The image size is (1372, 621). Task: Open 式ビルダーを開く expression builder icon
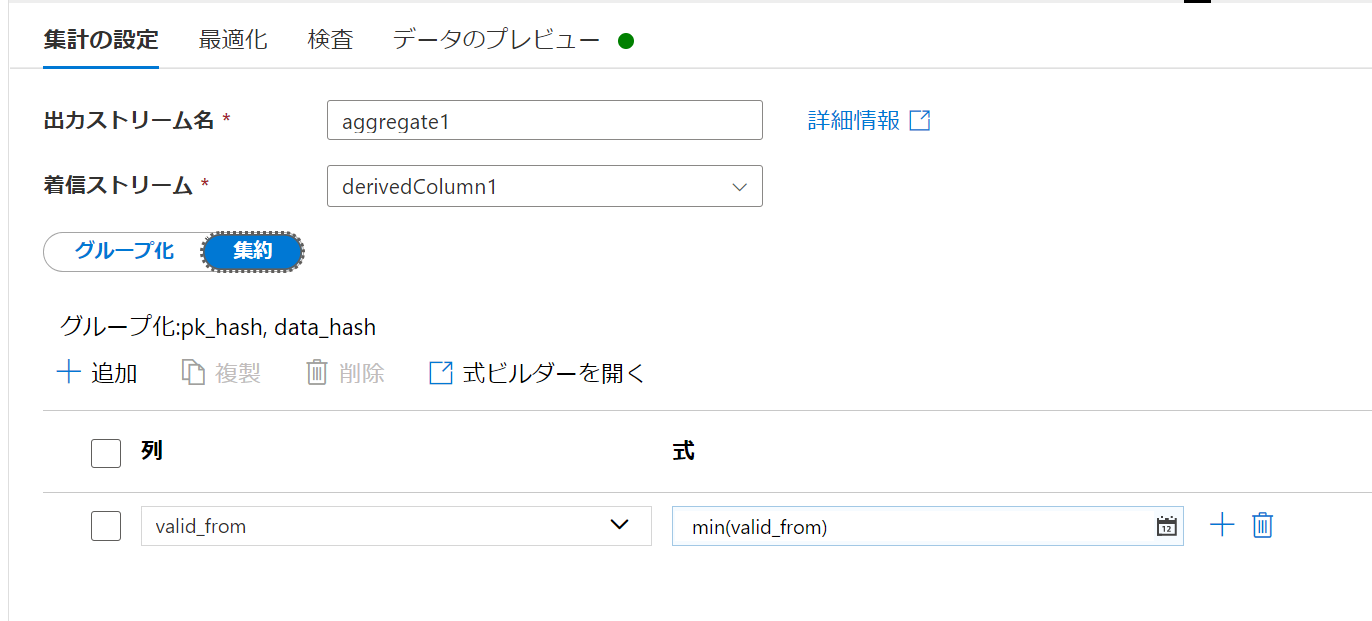pyautogui.click(x=441, y=373)
